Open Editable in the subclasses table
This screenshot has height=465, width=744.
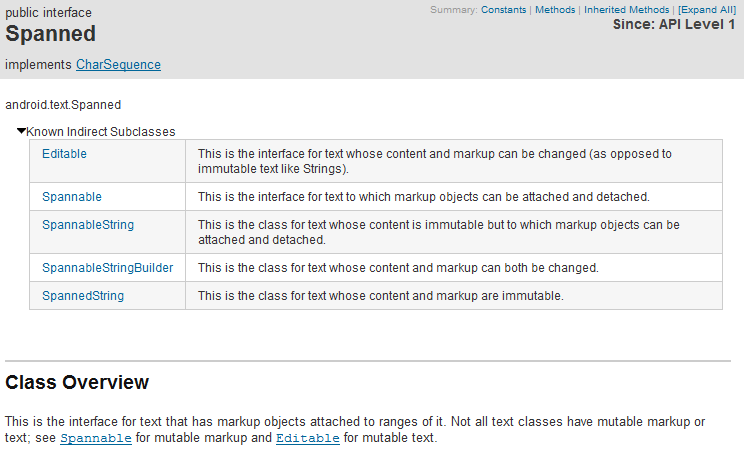tap(64, 154)
